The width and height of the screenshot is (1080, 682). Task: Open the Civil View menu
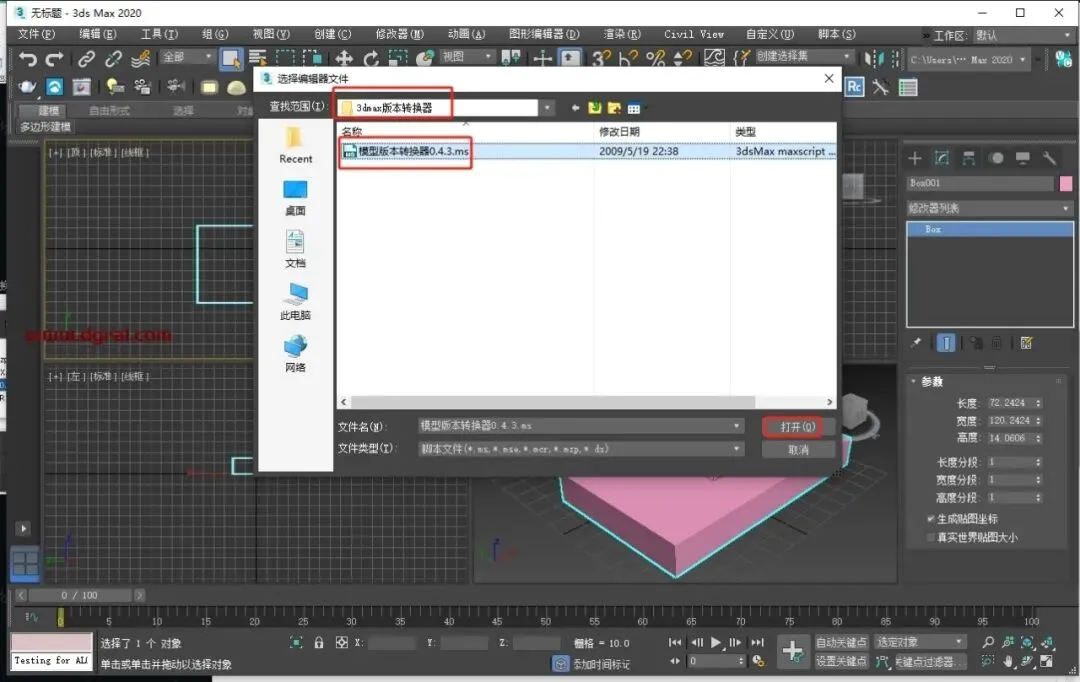[x=694, y=34]
